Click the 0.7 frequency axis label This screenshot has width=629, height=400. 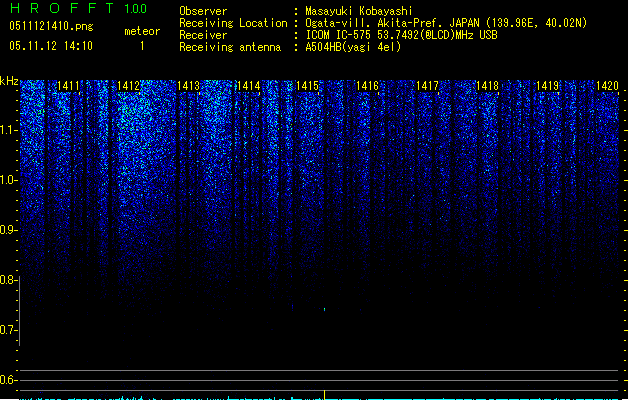(x=8, y=330)
